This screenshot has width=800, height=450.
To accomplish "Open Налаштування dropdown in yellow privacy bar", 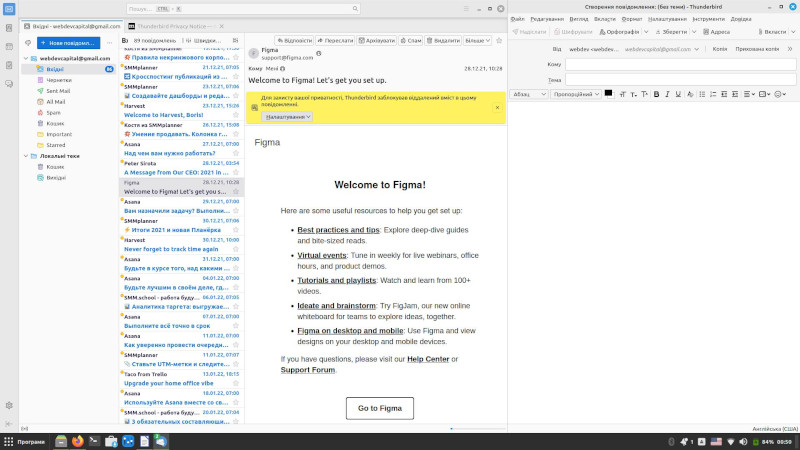I will (287, 117).
